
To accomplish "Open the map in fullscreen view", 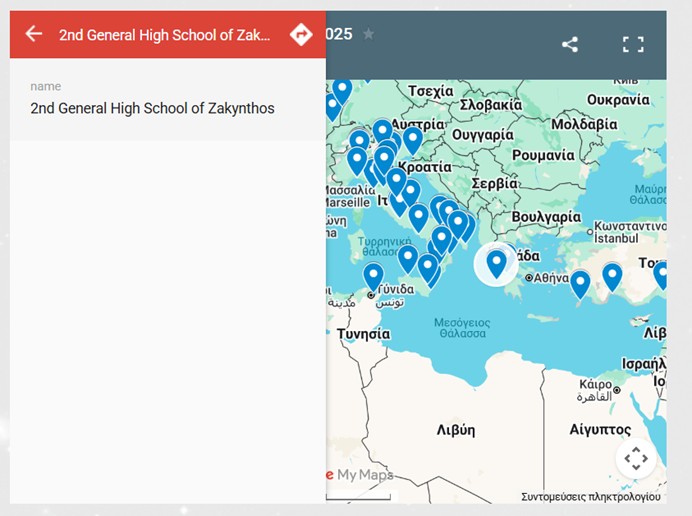I will 633,44.
